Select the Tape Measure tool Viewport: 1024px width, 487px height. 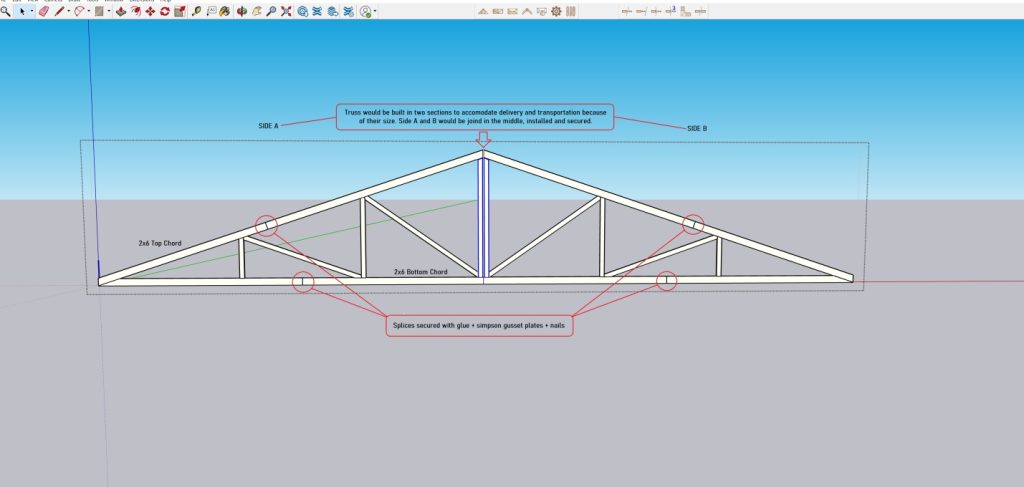(x=197, y=11)
